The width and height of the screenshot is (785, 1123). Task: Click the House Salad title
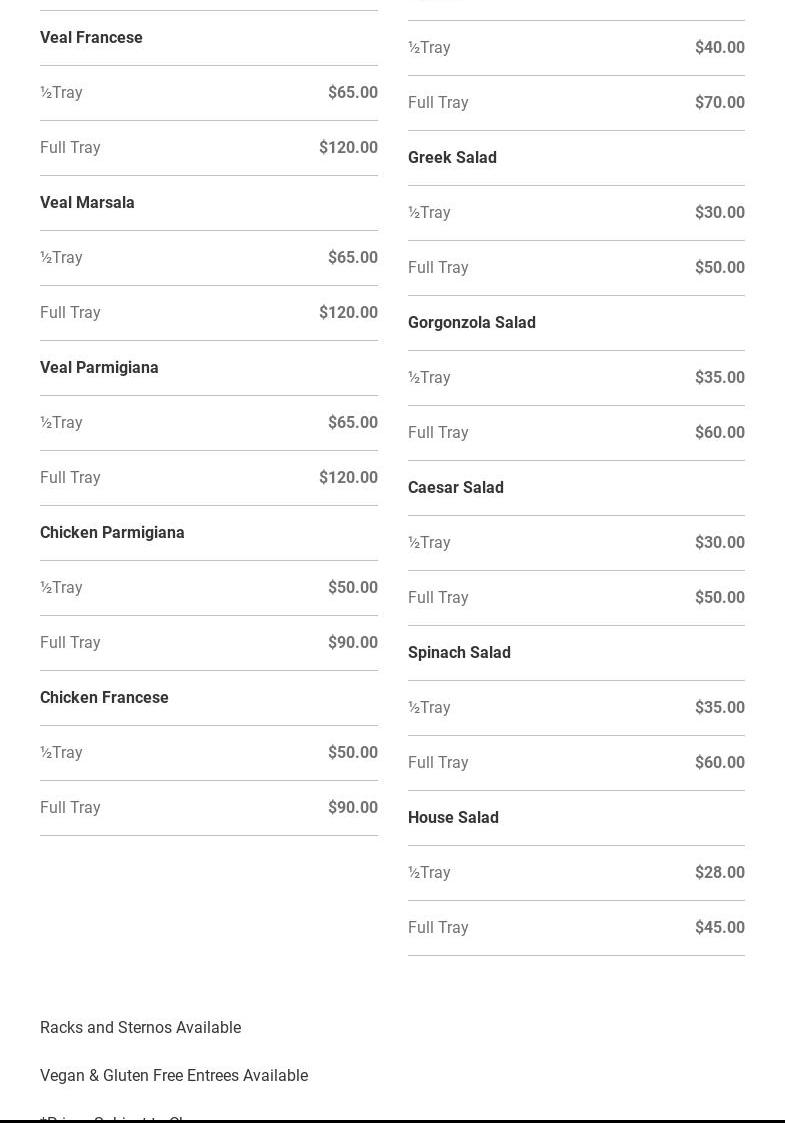pos(453,818)
